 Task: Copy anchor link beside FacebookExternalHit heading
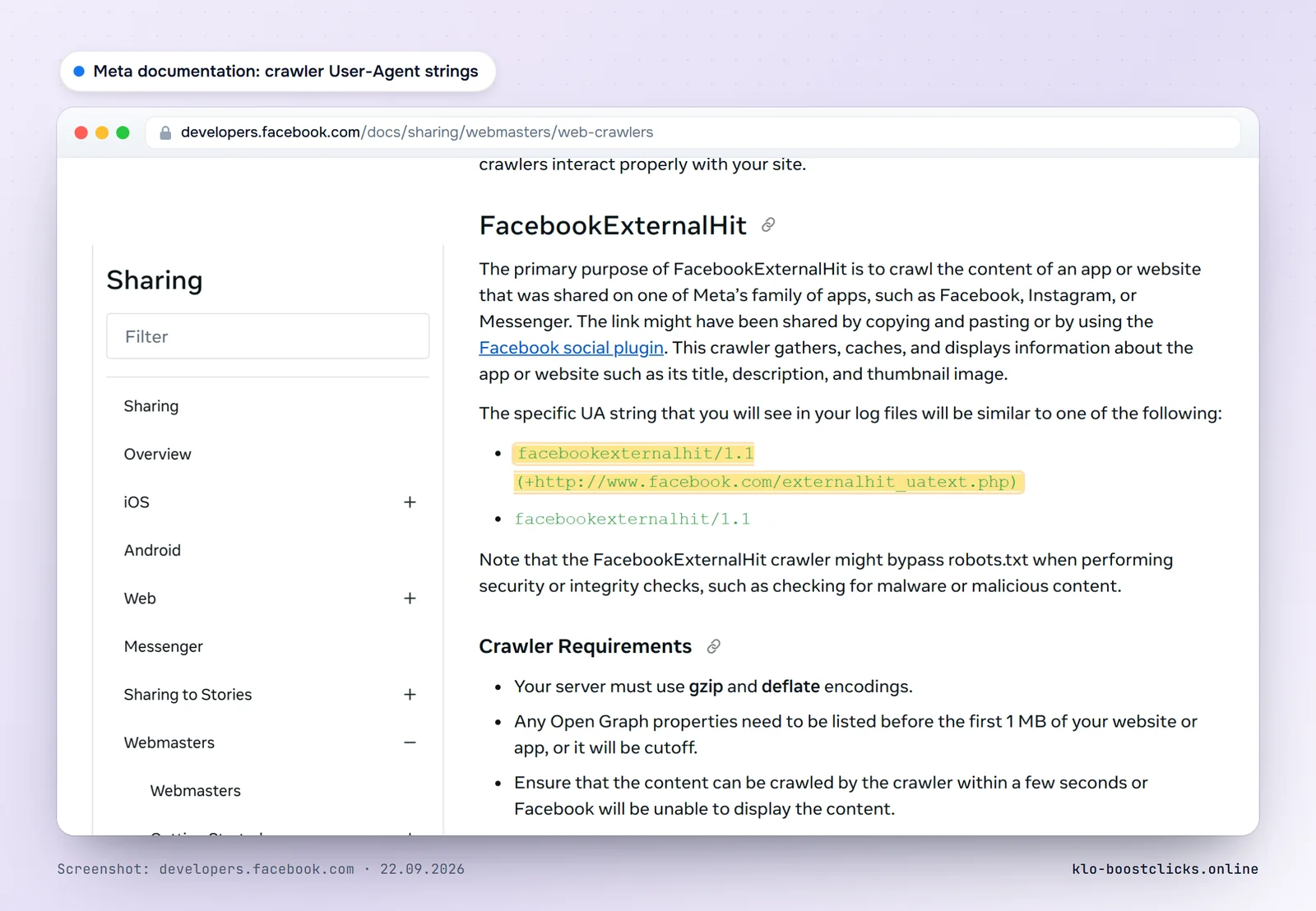[x=768, y=225]
